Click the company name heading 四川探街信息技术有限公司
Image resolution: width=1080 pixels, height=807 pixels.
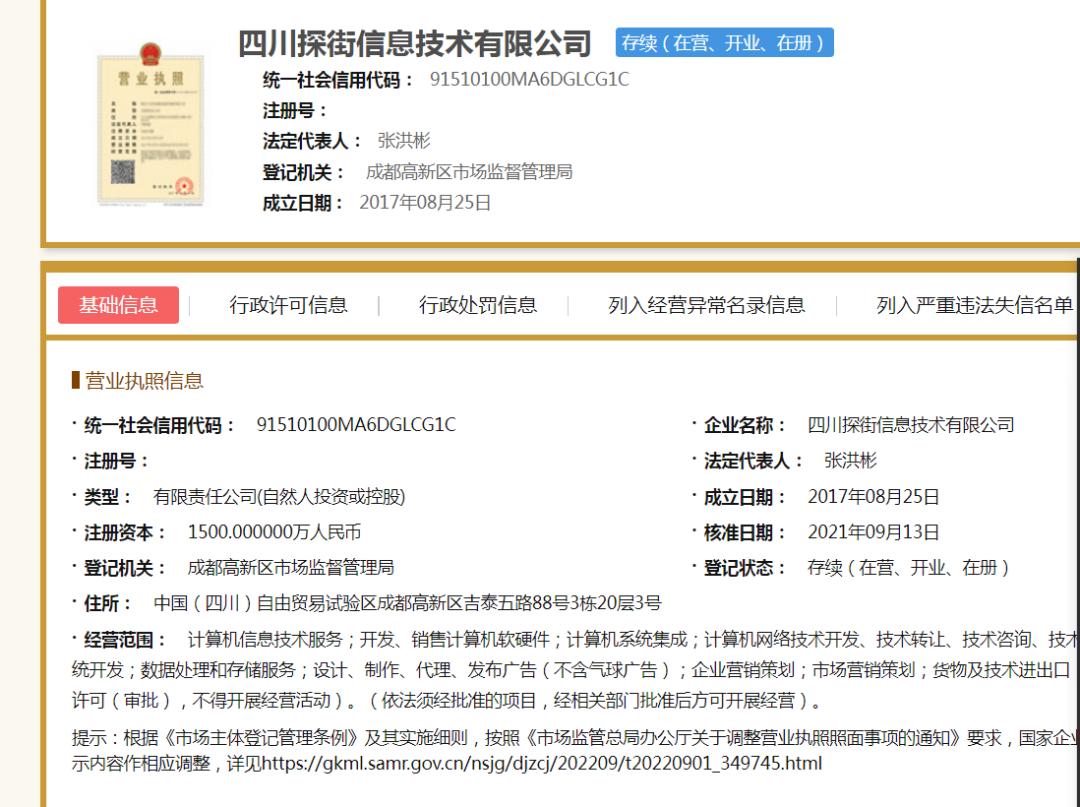click(415, 44)
